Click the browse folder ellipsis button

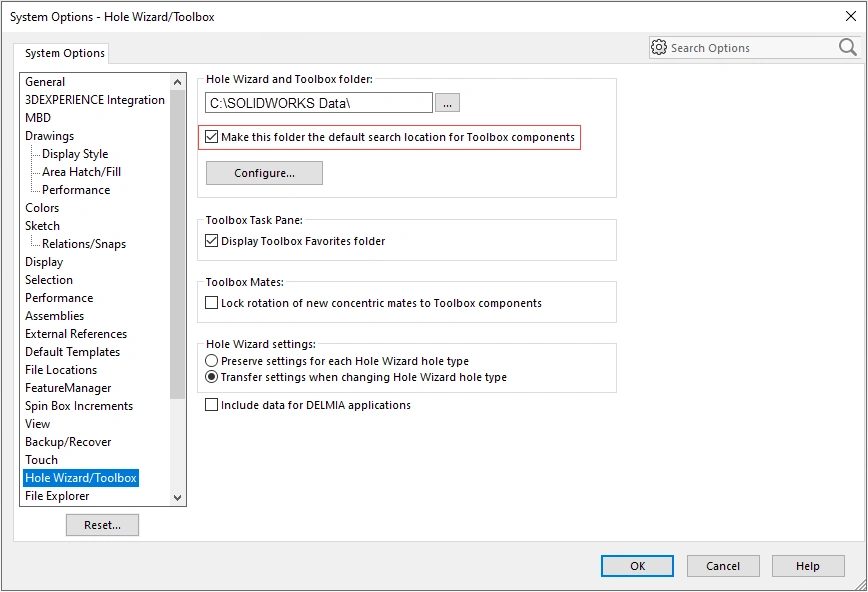point(447,103)
